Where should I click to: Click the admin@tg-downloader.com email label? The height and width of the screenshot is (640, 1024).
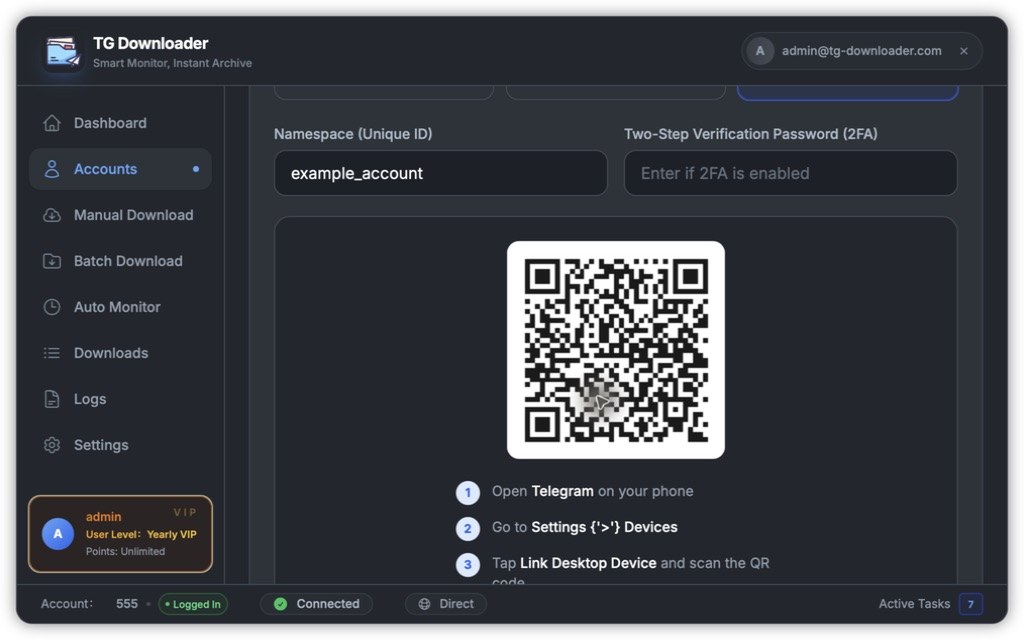click(861, 51)
